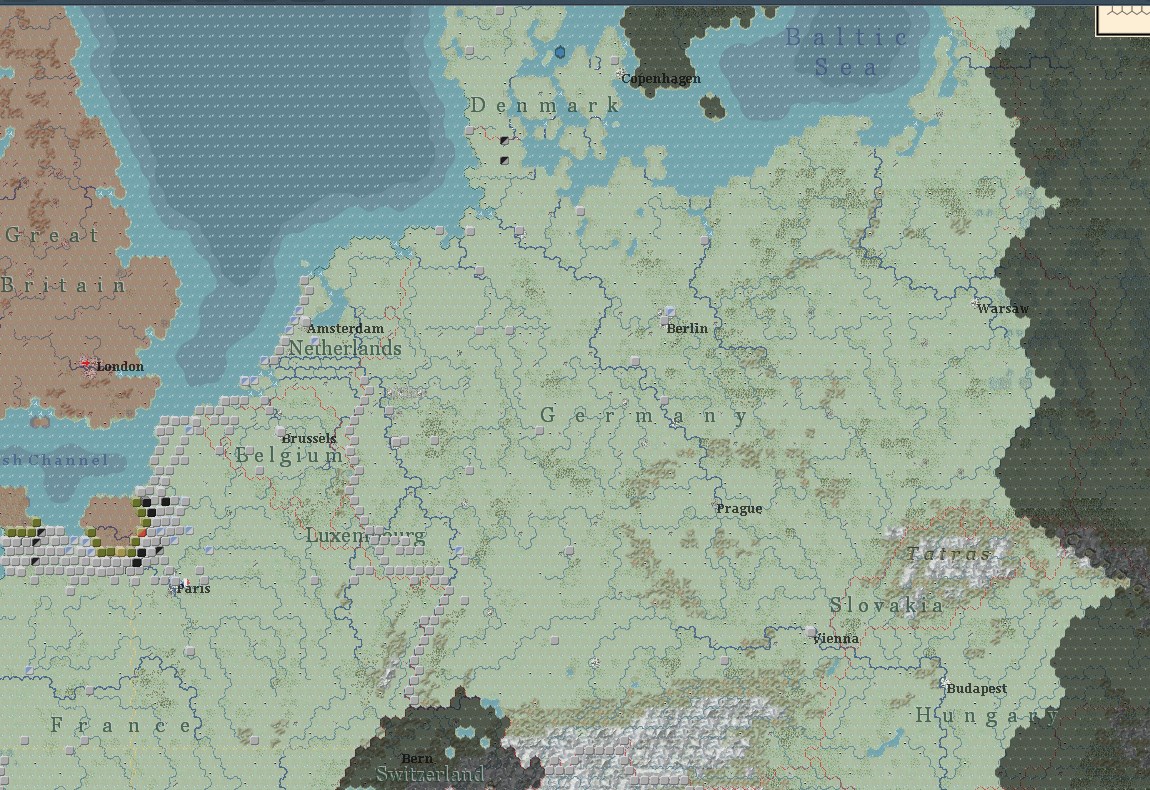Select the yellow unit counter in the Normandy line
1150x790 pixels.
120,552
